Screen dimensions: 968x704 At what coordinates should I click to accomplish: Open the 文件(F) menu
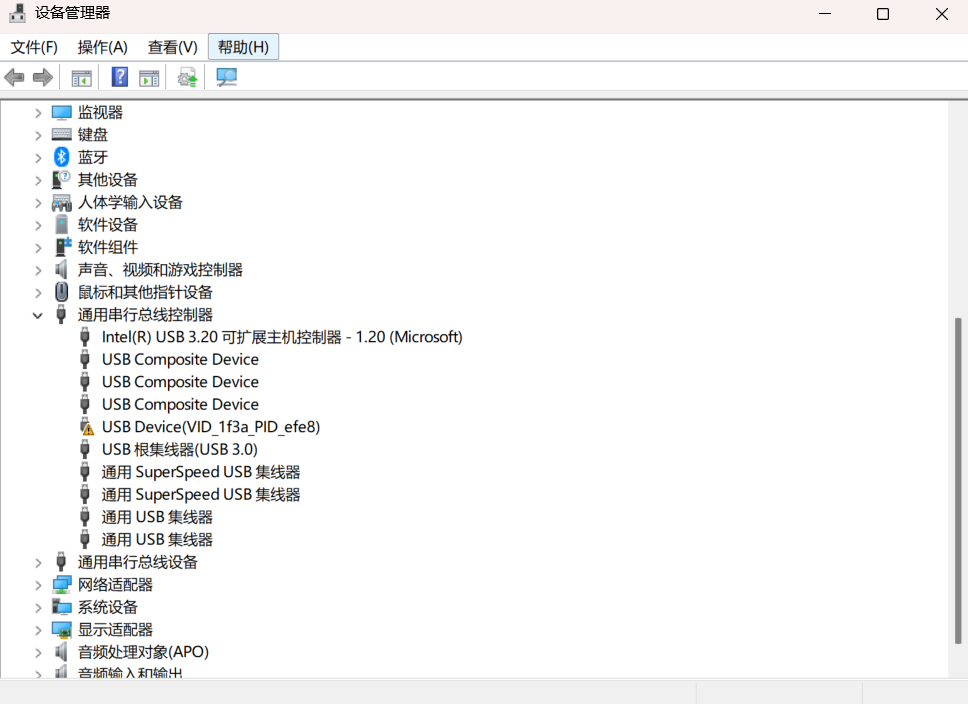click(34, 47)
